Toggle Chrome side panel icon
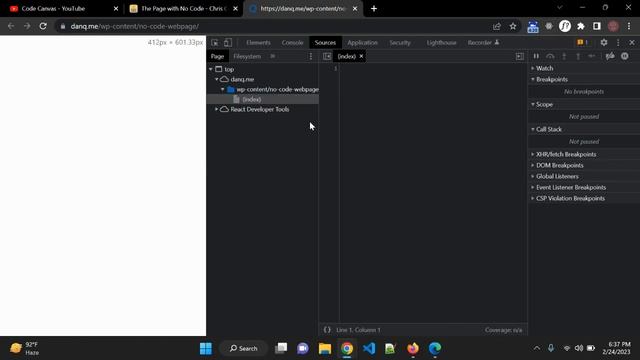 597,26
